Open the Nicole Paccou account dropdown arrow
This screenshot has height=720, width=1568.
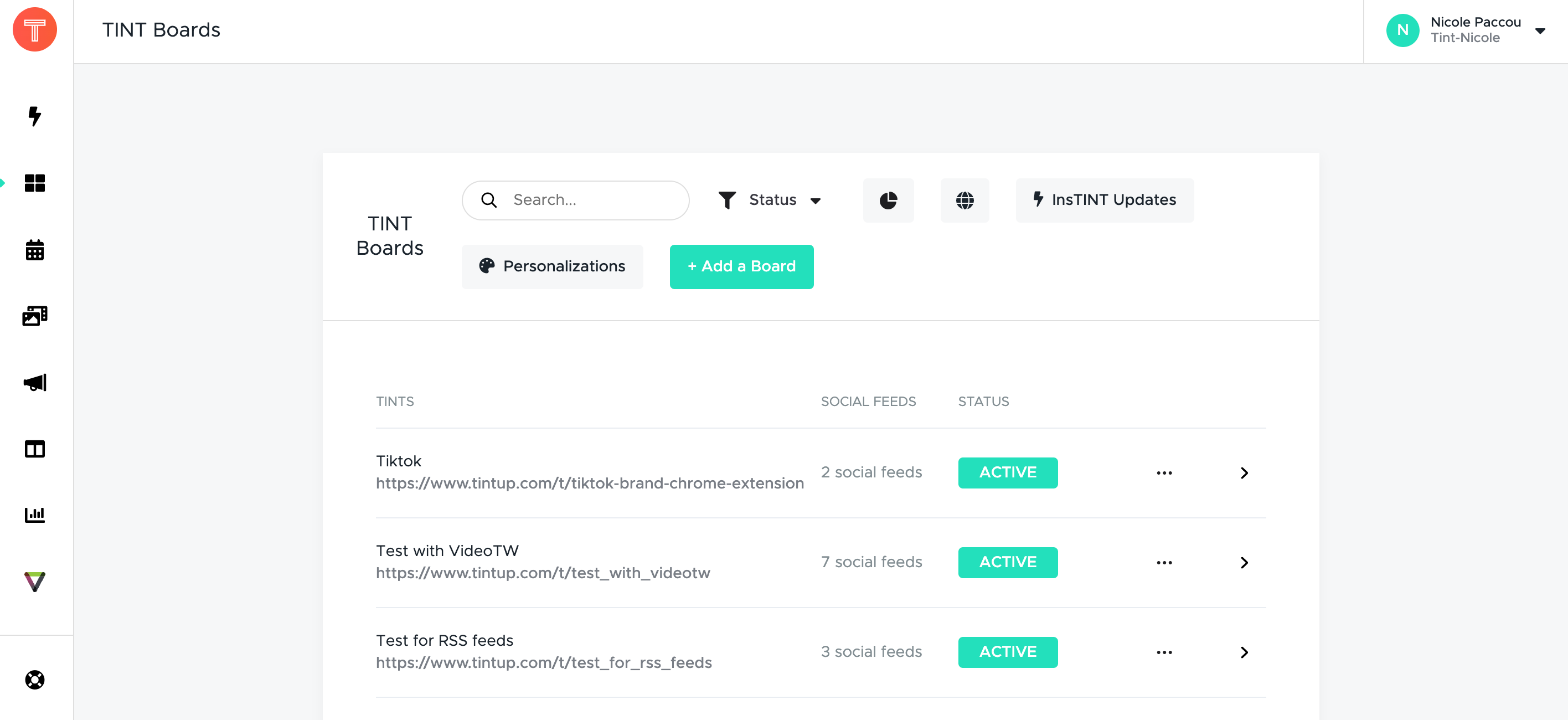tap(1540, 30)
